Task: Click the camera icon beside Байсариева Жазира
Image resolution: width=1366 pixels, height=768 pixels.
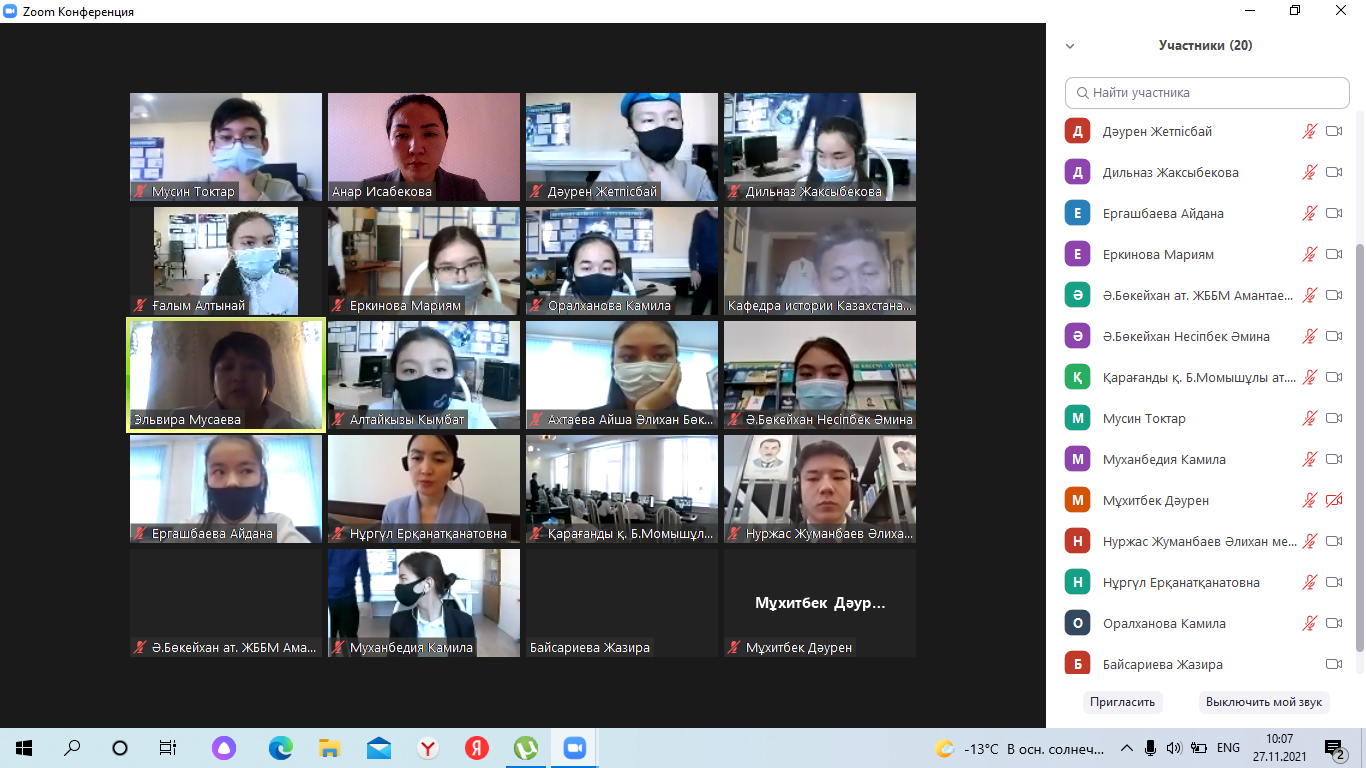Action: pyautogui.click(x=1333, y=664)
